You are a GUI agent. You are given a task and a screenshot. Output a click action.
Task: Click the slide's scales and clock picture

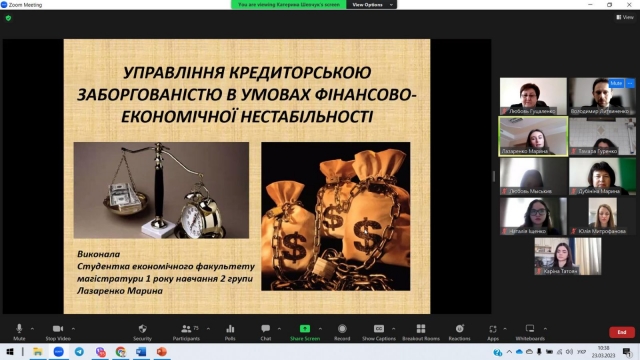coord(161,190)
